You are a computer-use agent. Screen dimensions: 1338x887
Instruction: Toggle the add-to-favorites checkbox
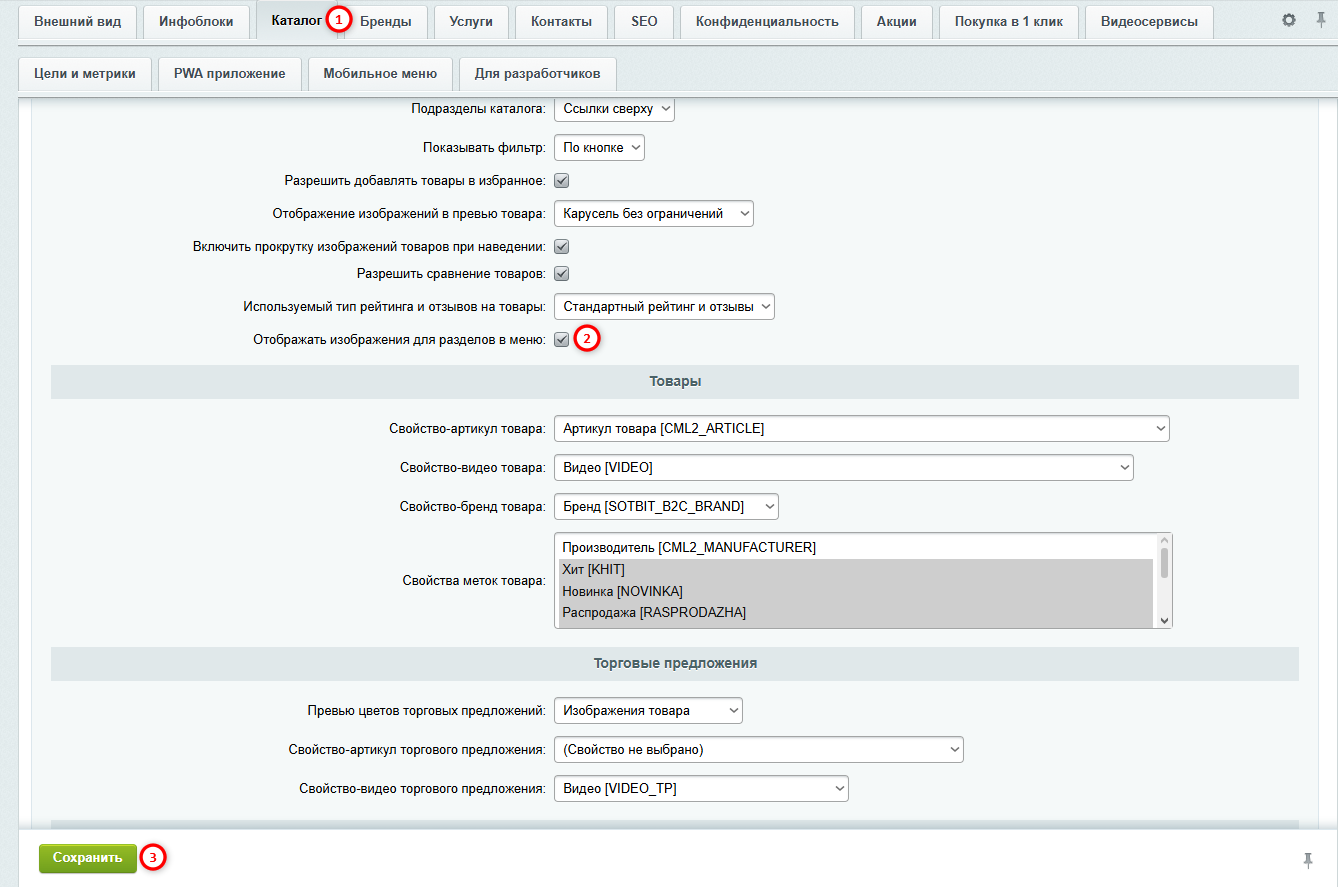(562, 181)
